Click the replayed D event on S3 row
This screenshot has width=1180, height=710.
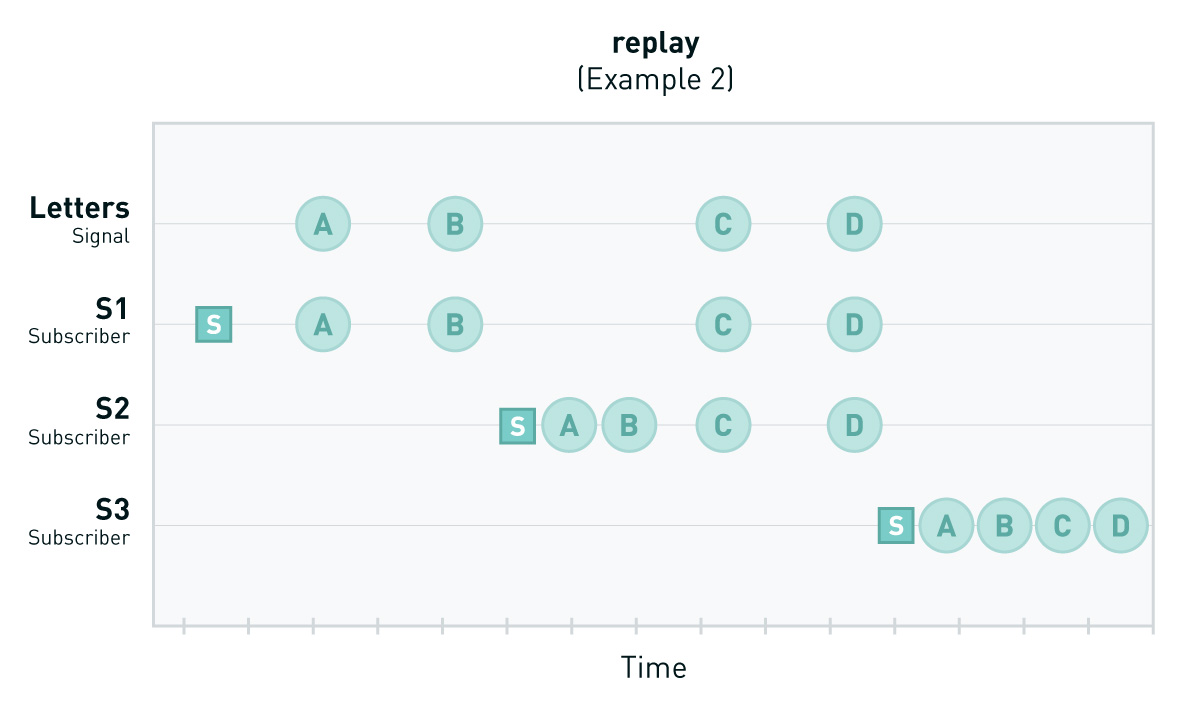[x=1121, y=526]
